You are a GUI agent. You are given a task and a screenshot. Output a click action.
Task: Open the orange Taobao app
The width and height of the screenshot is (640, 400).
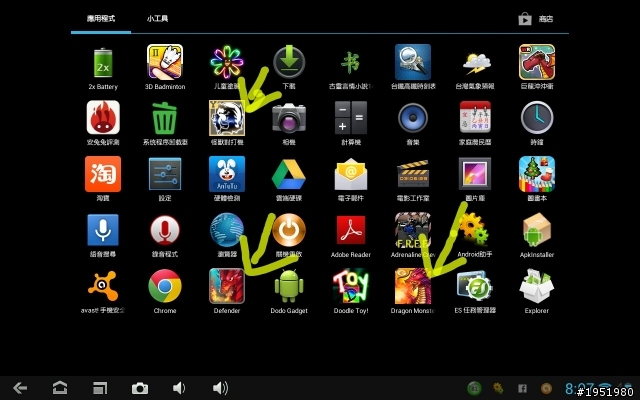[103, 174]
